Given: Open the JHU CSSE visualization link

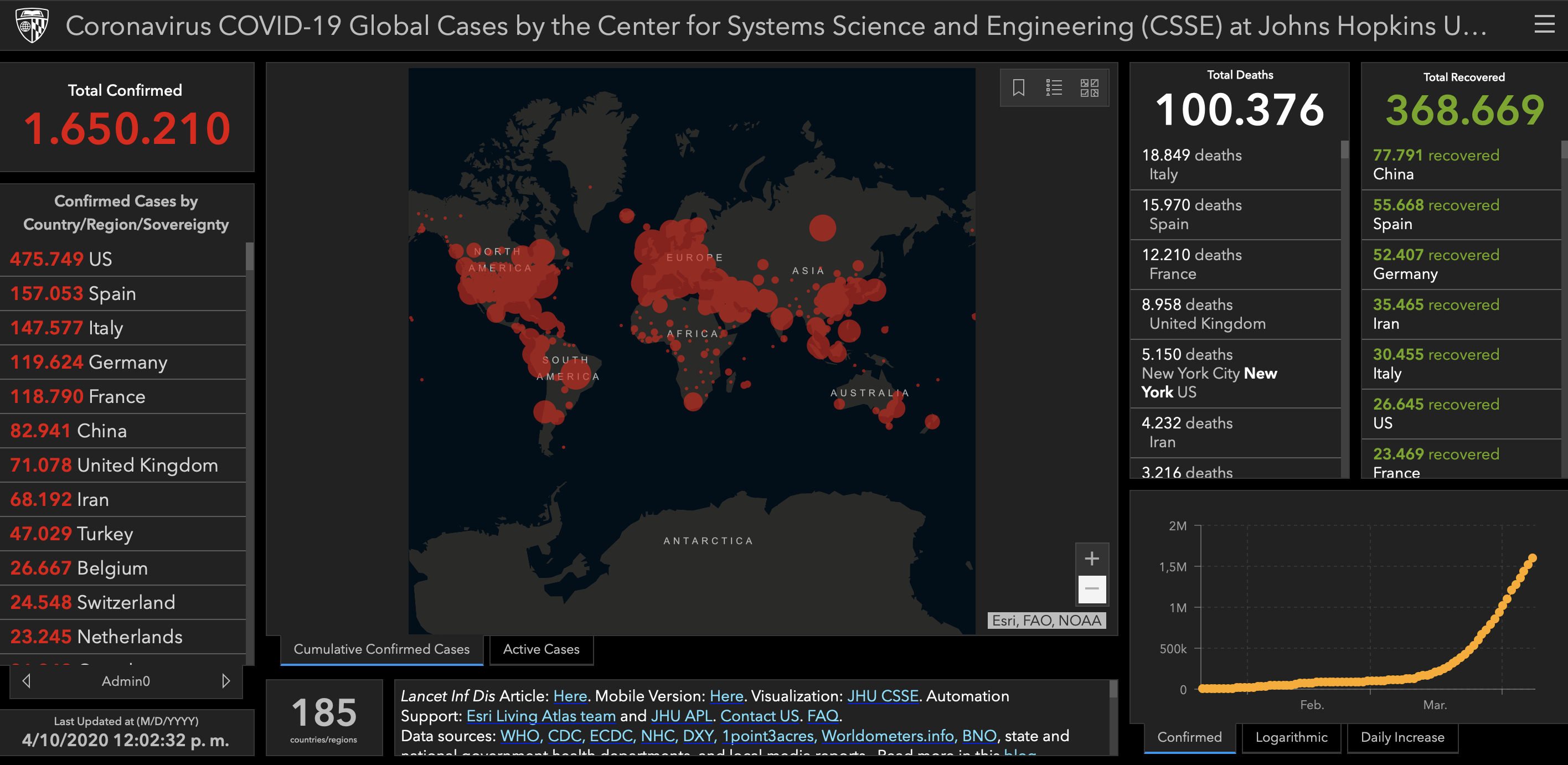Looking at the screenshot, I should [883, 696].
